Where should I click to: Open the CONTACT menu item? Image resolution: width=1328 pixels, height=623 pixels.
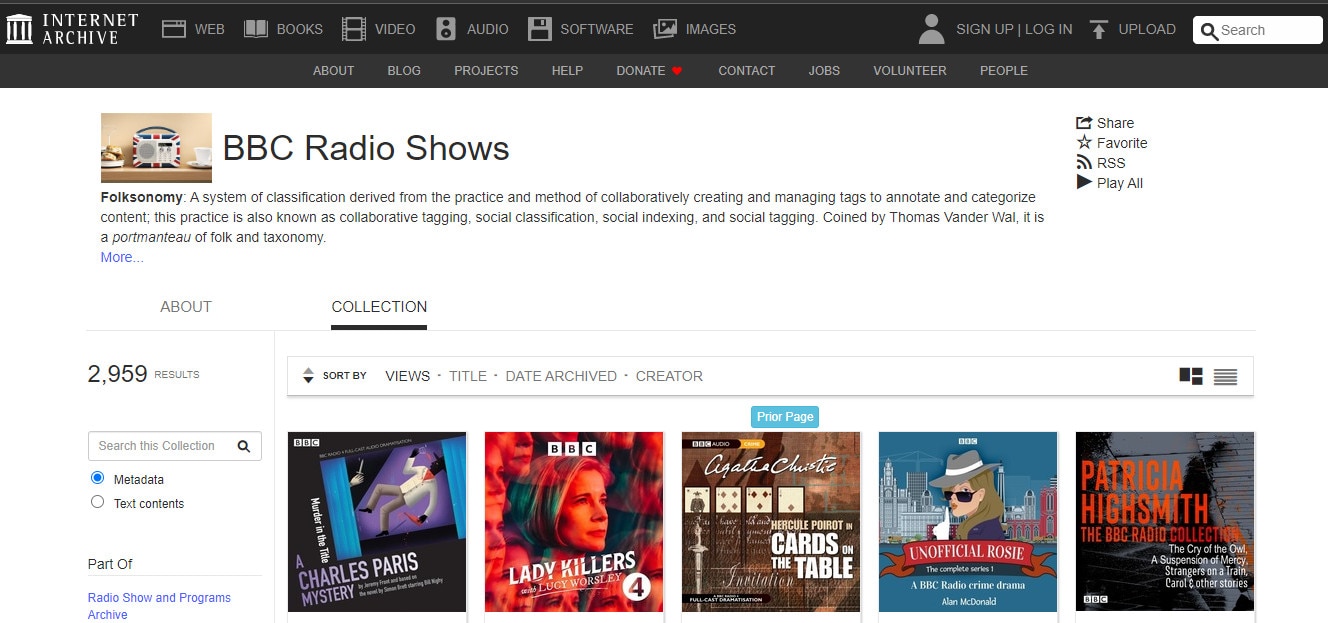pos(747,71)
